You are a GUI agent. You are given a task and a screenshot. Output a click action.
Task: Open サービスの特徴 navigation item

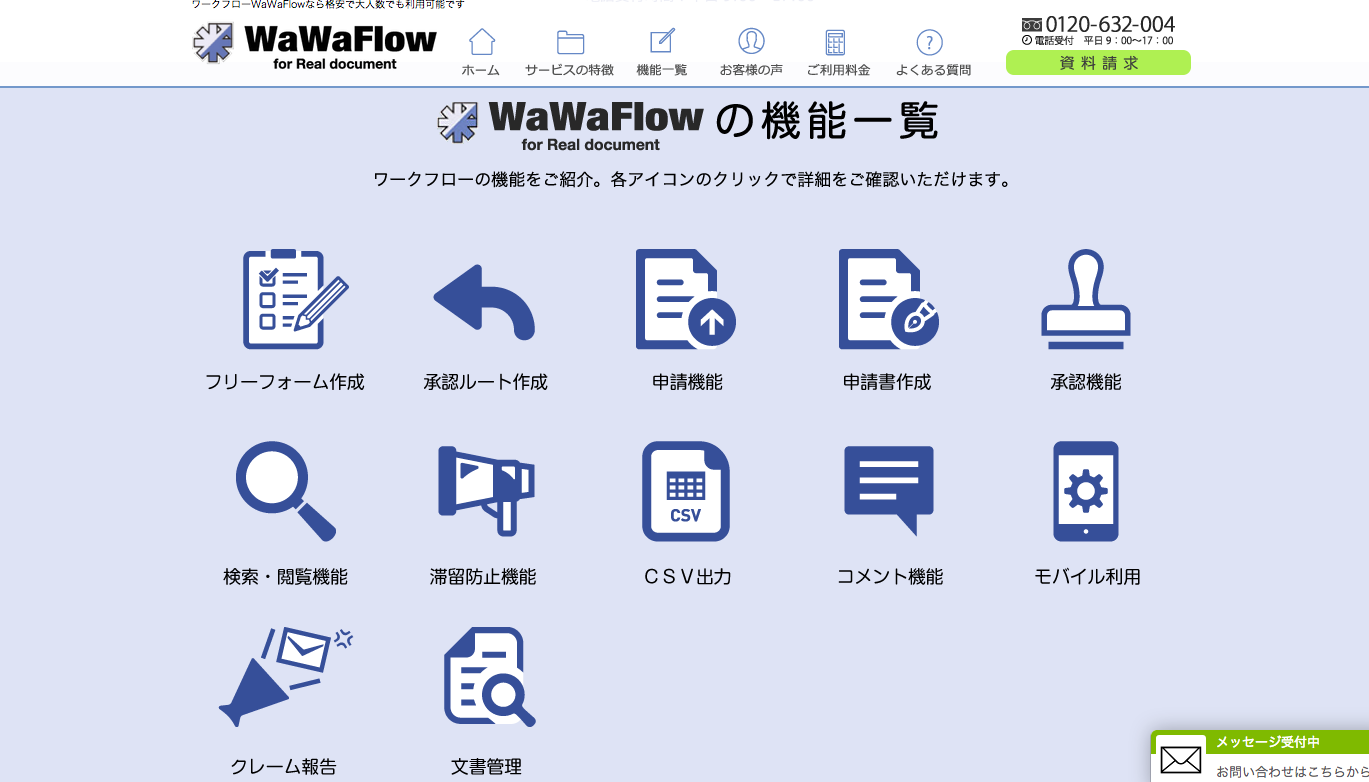coord(569,52)
